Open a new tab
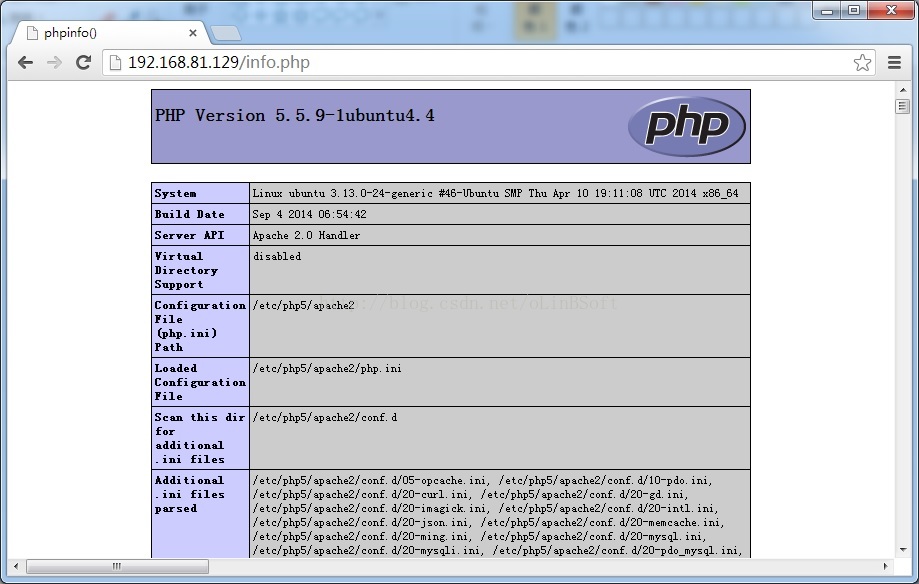 [x=226, y=33]
